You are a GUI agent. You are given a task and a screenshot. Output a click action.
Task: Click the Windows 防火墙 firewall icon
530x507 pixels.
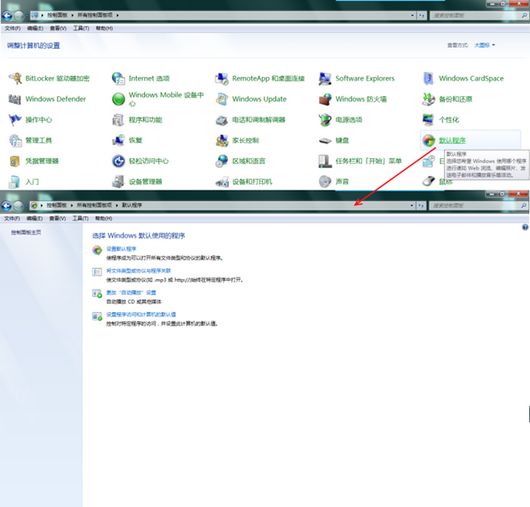pyautogui.click(x=325, y=99)
